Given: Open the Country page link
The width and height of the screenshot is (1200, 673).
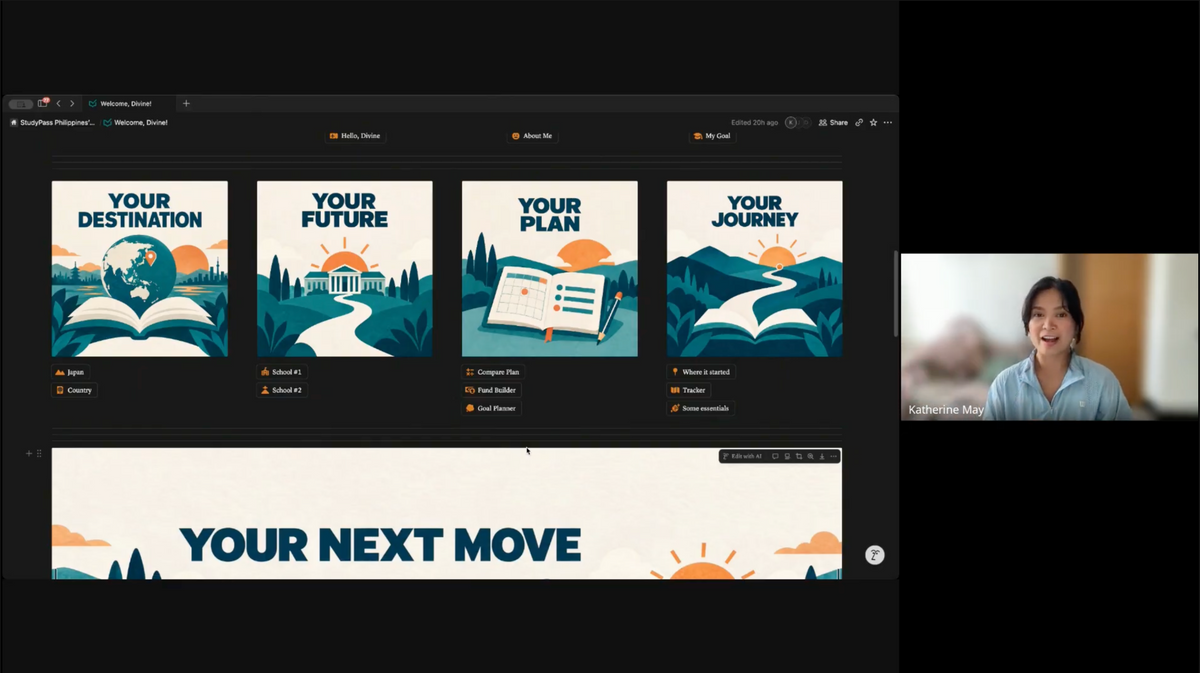Looking at the screenshot, I should [x=74, y=390].
